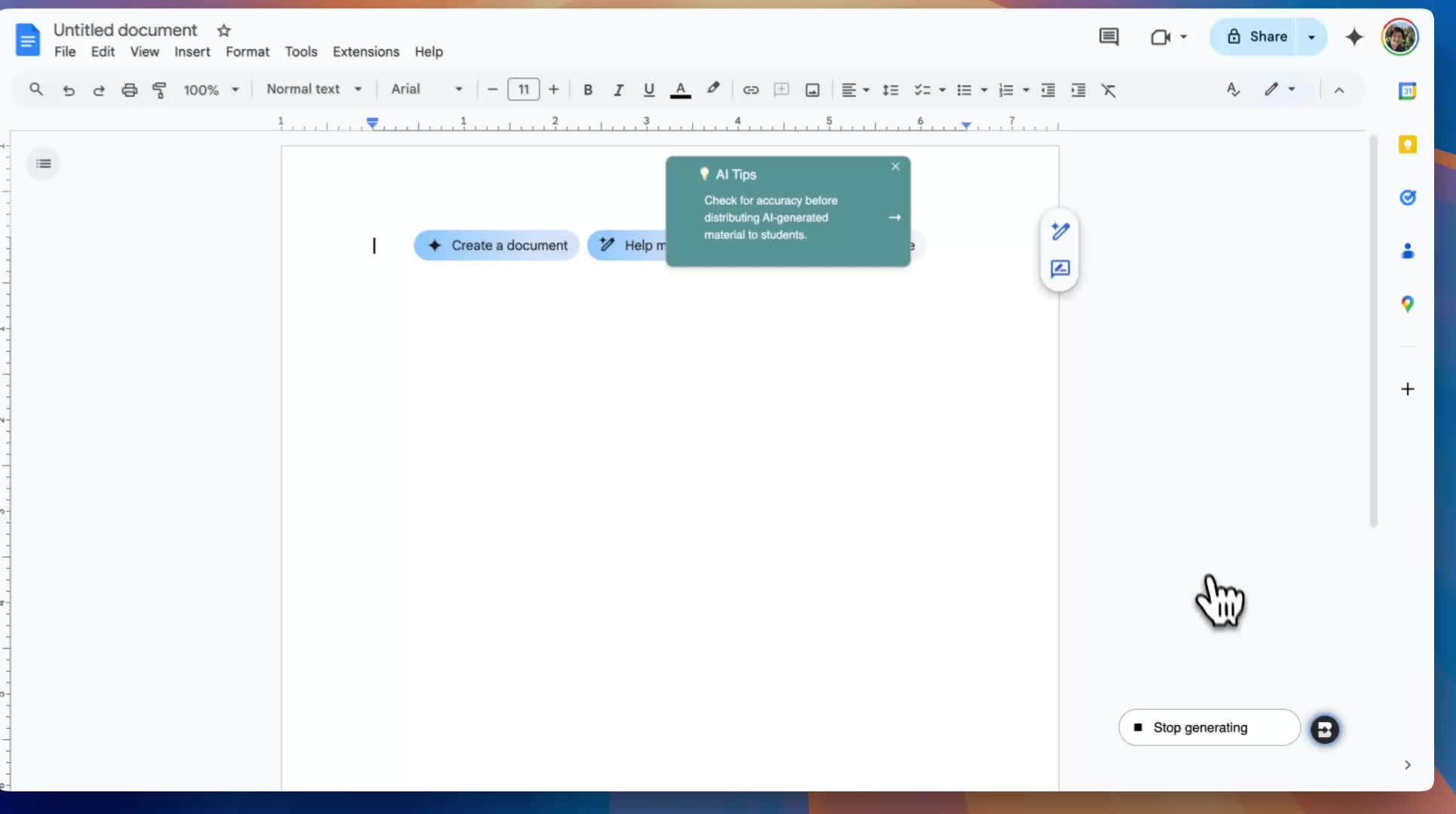Click Stop generating

point(1209,727)
